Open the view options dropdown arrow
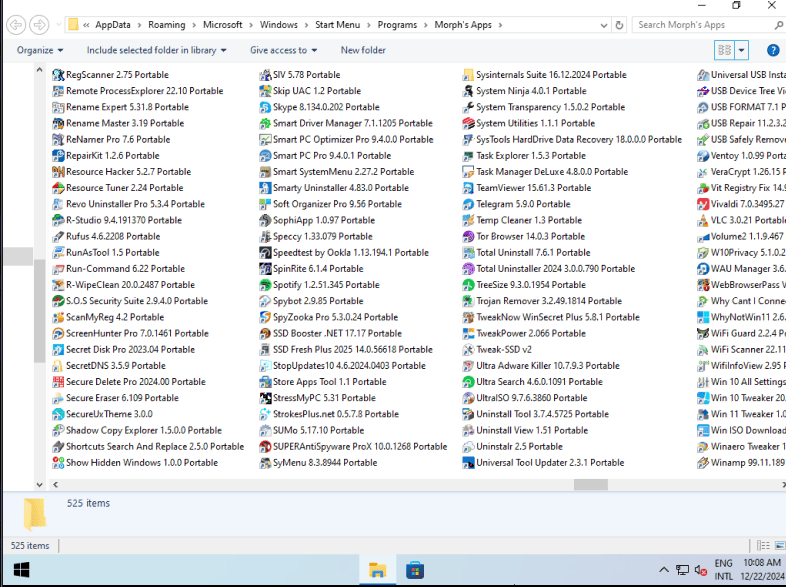 pyautogui.click(x=741, y=50)
